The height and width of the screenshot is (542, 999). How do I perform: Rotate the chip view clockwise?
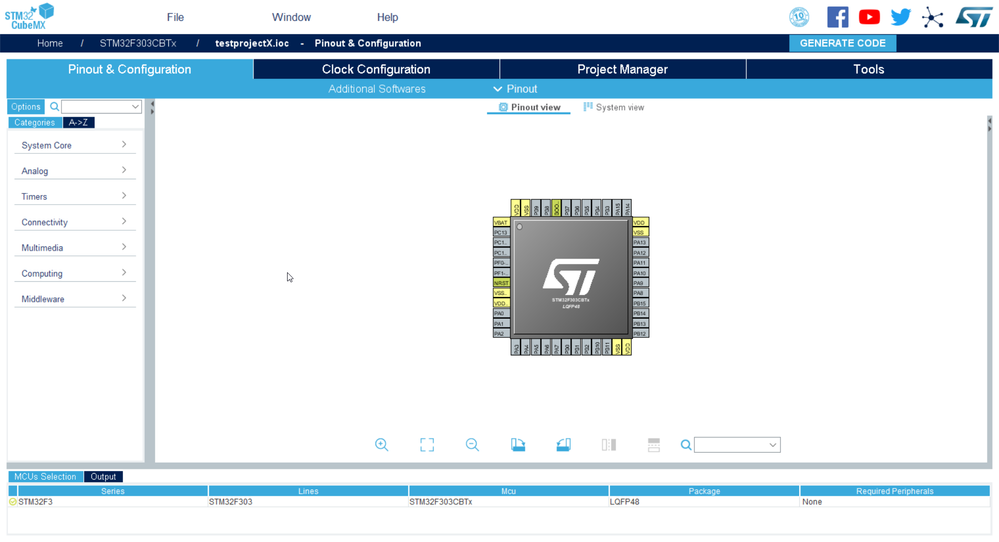[x=518, y=445]
